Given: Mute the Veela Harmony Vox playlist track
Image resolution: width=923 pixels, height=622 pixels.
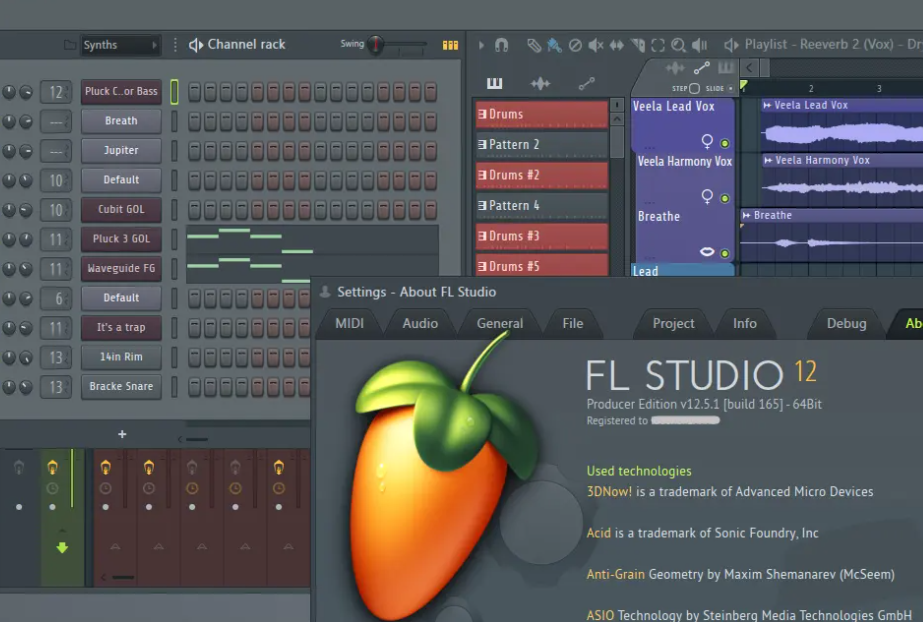Looking at the screenshot, I should click(725, 198).
